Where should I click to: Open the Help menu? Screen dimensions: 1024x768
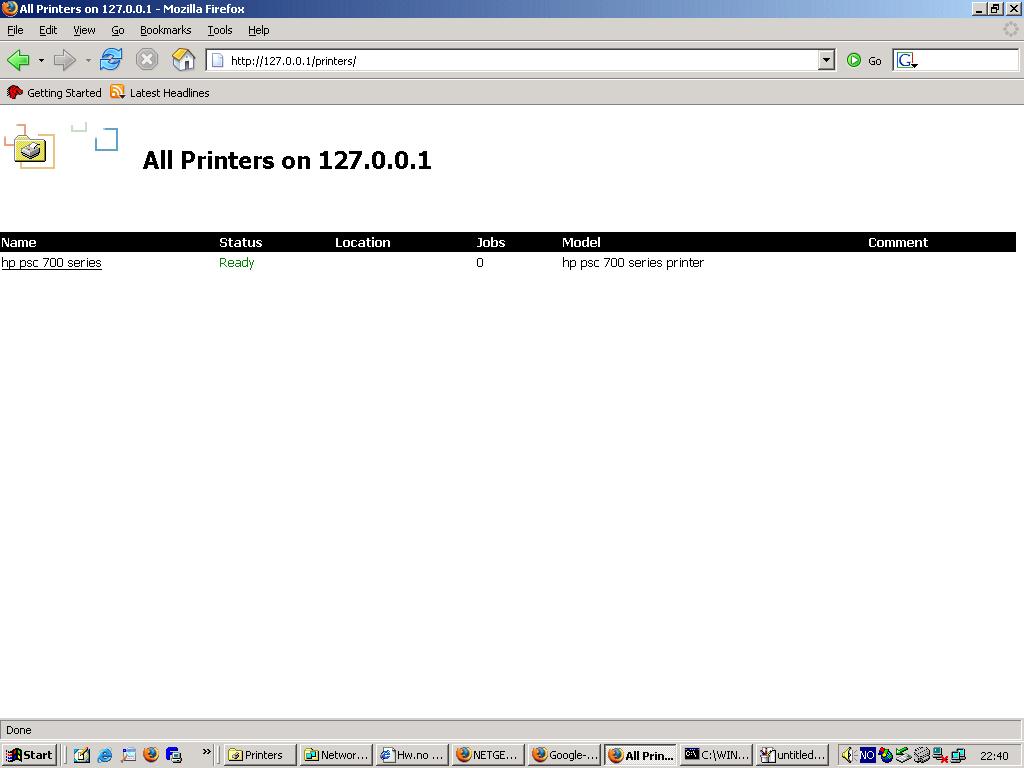[259, 30]
